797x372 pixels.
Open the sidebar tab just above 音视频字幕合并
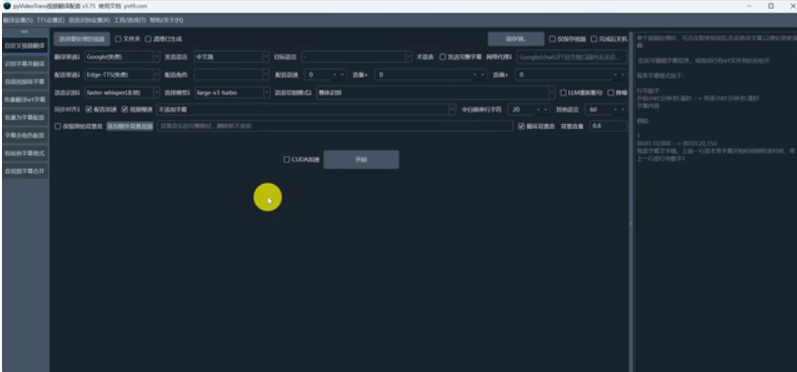pos(25,153)
